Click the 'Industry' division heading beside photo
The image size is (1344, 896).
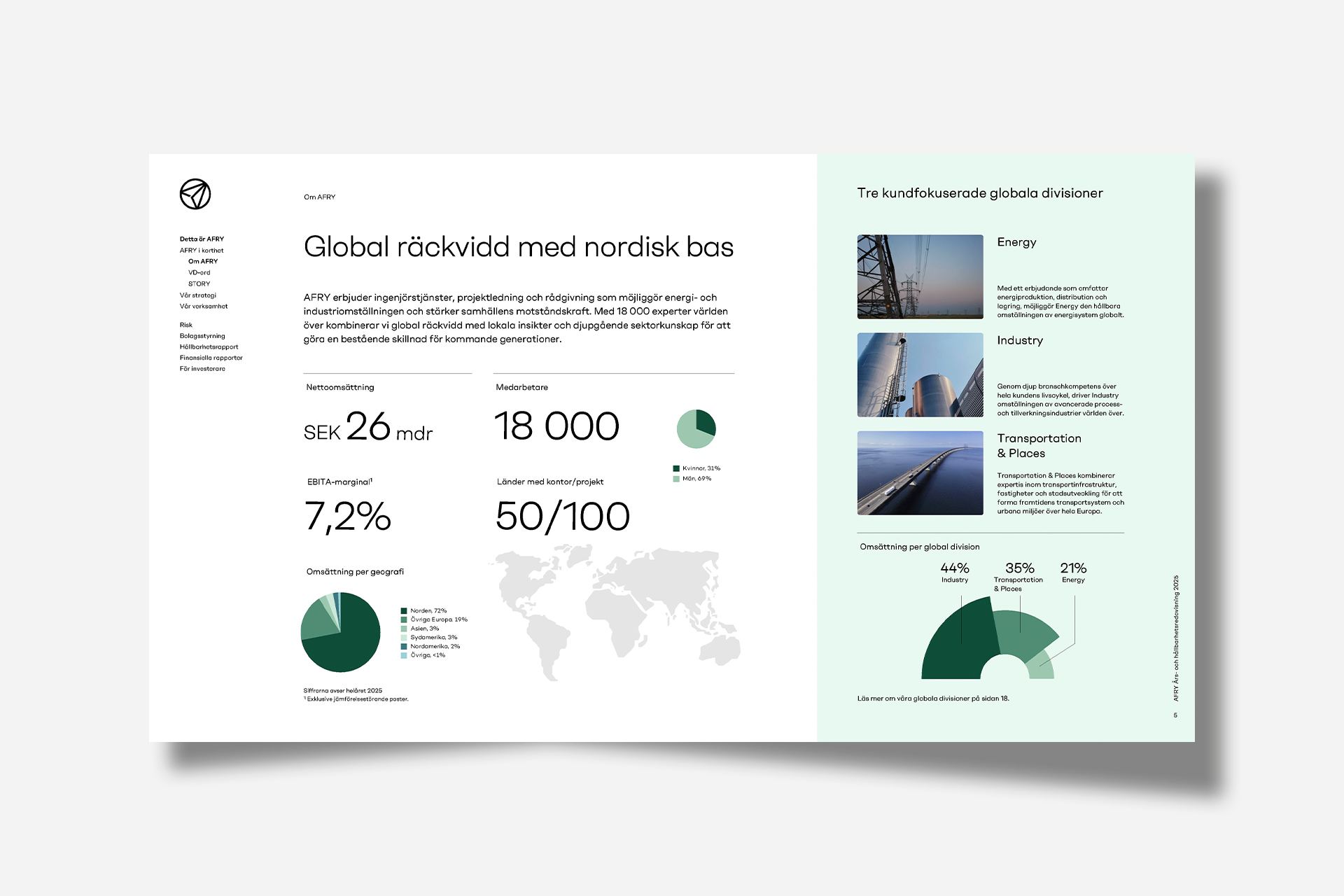tap(1020, 341)
